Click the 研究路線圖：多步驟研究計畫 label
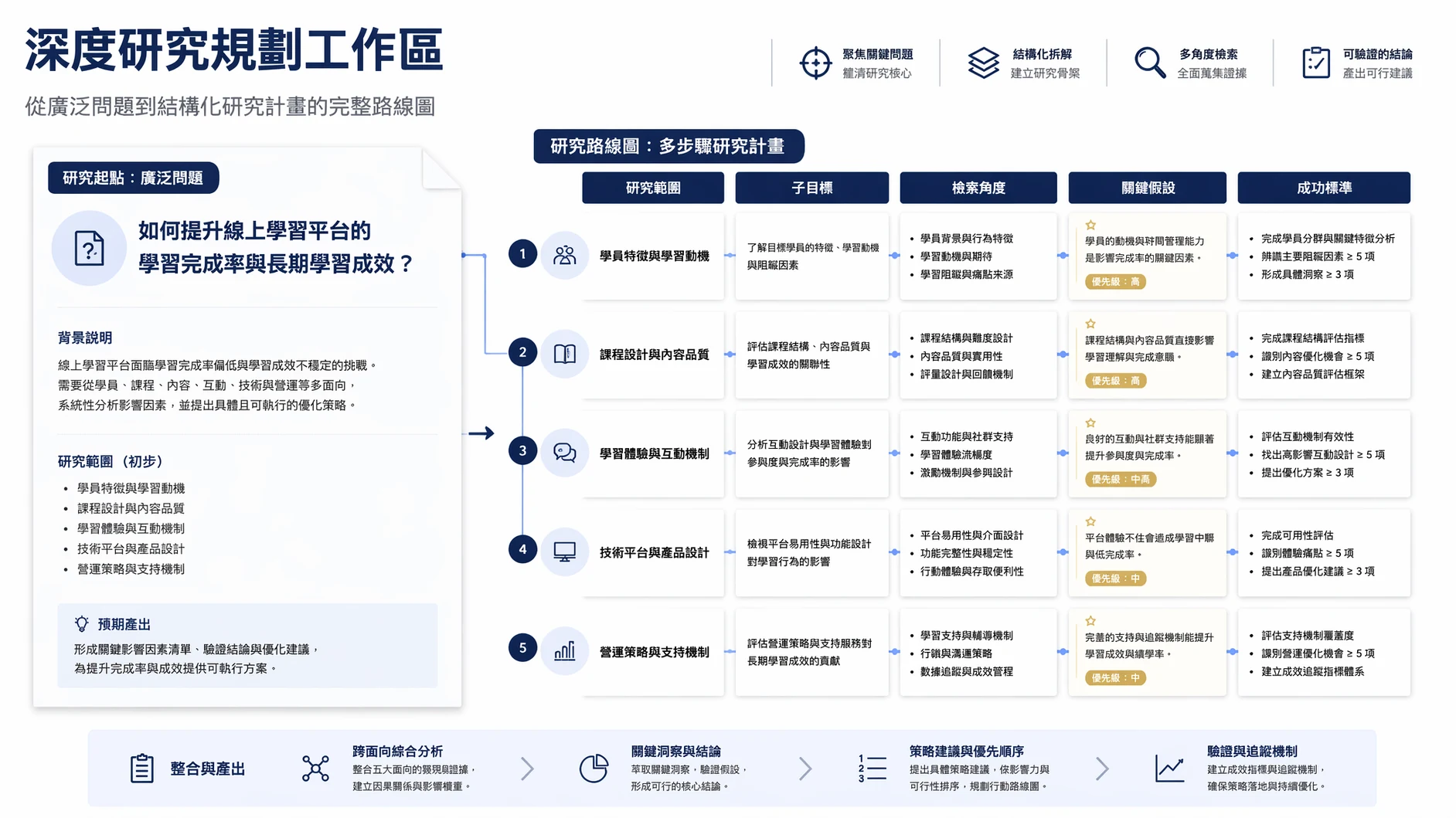 (668, 146)
